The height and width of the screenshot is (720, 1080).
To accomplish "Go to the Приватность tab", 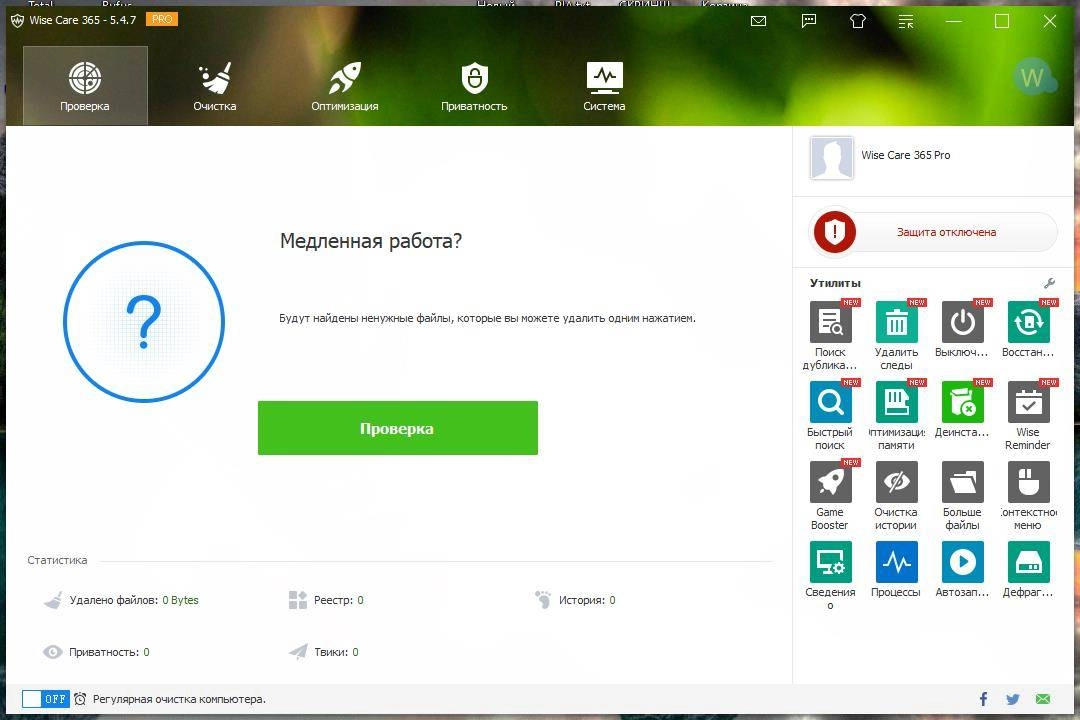I will tap(474, 85).
